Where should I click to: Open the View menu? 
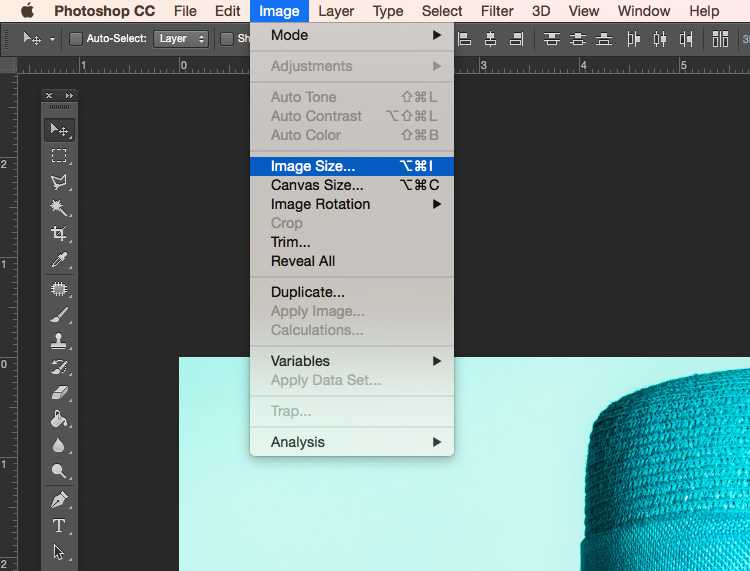pyautogui.click(x=584, y=11)
